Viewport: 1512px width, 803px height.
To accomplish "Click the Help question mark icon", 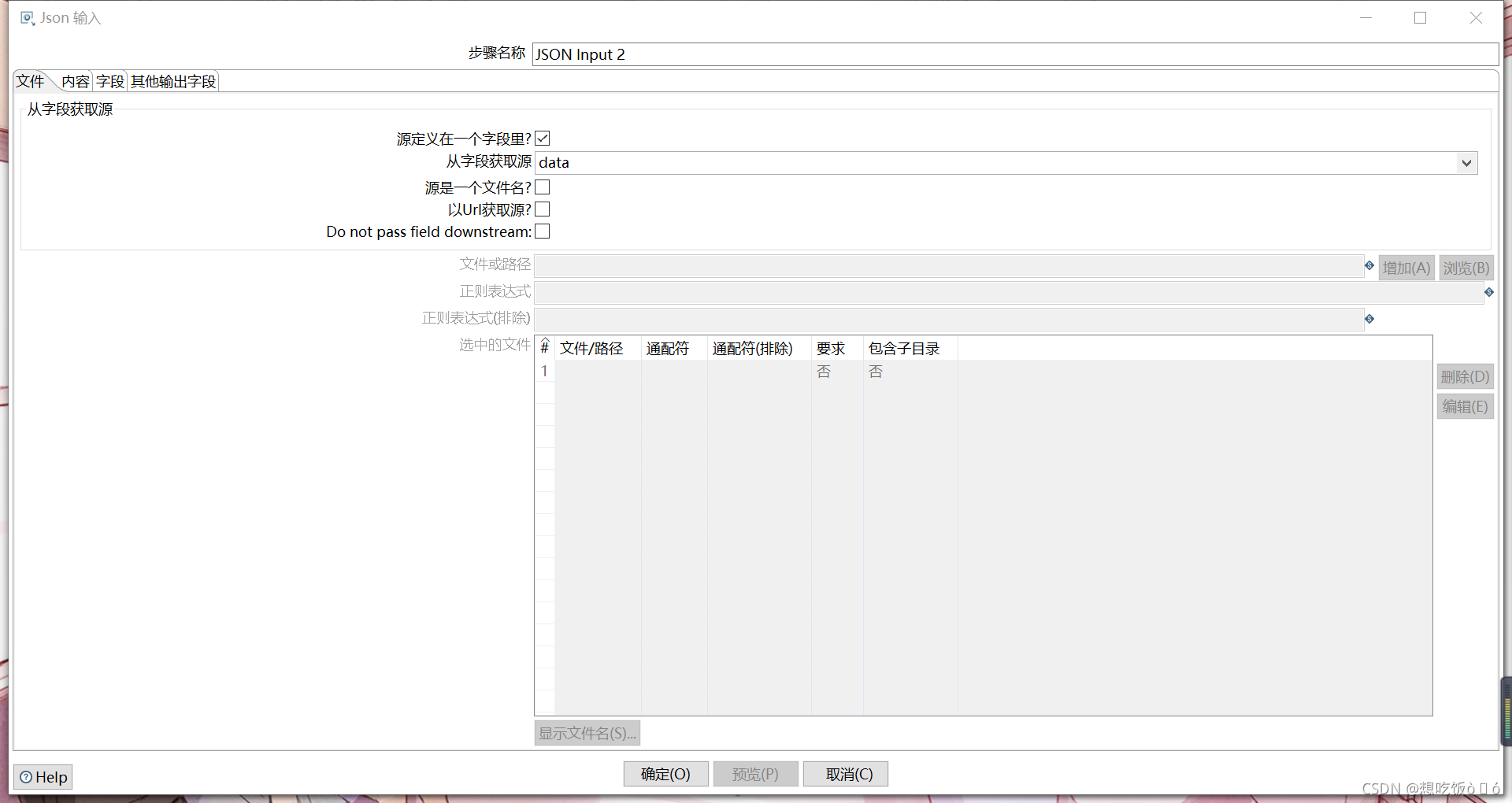I will click(26, 777).
